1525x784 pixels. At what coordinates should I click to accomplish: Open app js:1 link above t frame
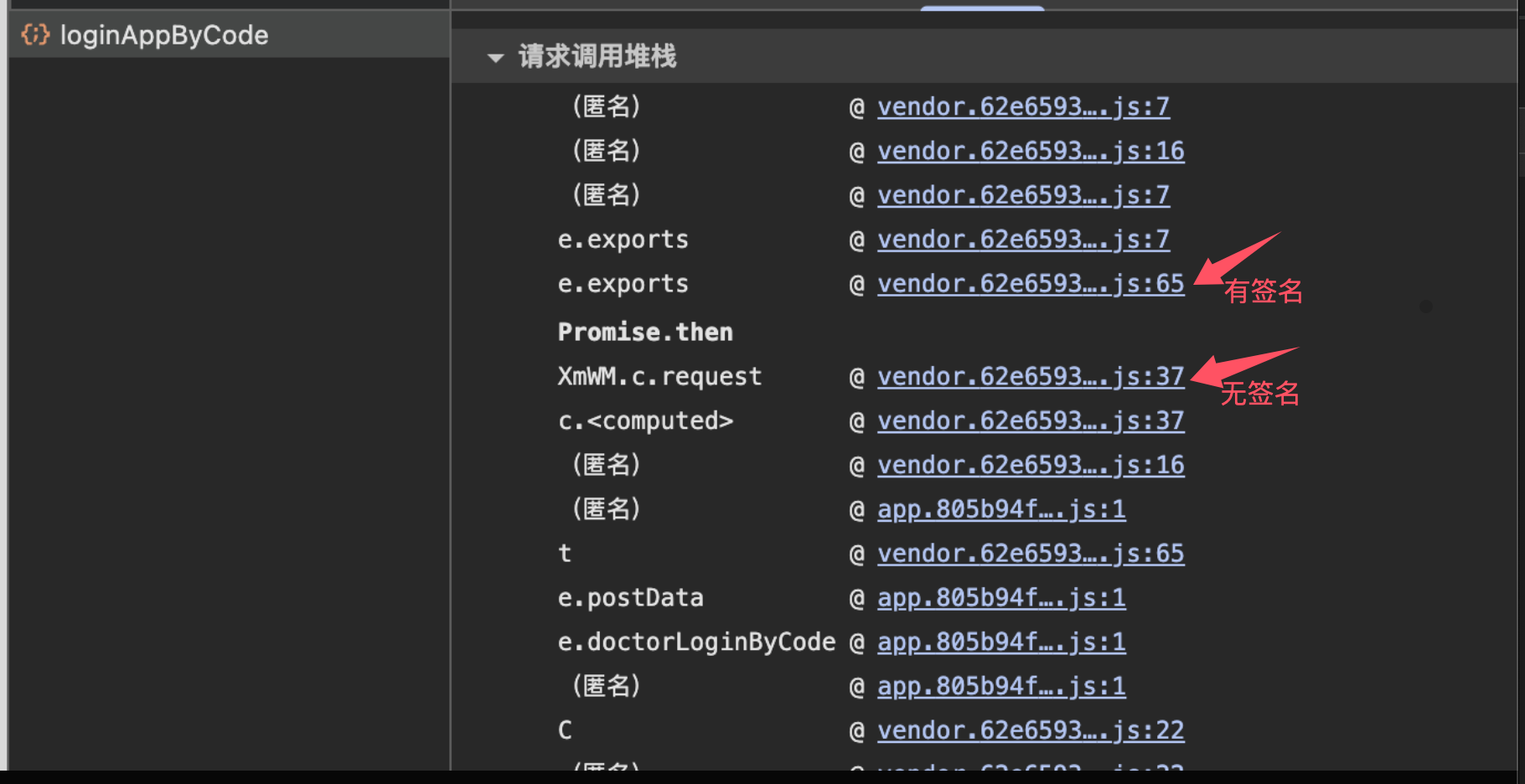(1000, 510)
